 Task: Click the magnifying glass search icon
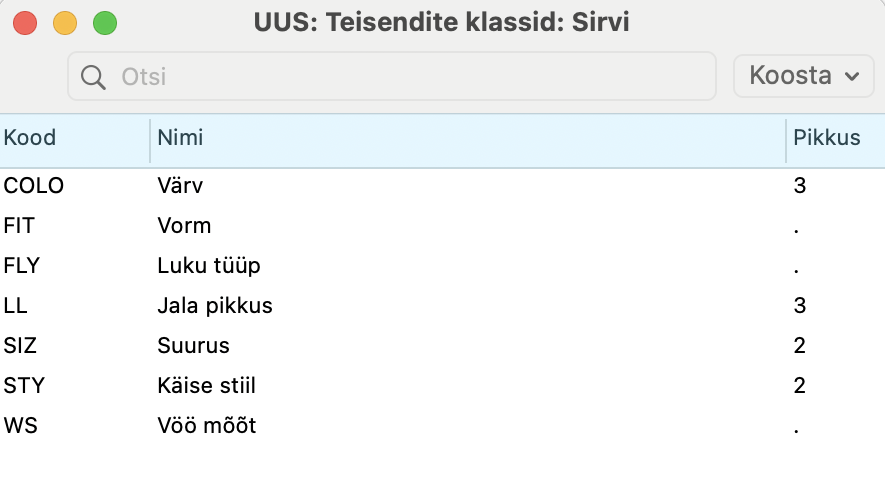click(x=93, y=77)
